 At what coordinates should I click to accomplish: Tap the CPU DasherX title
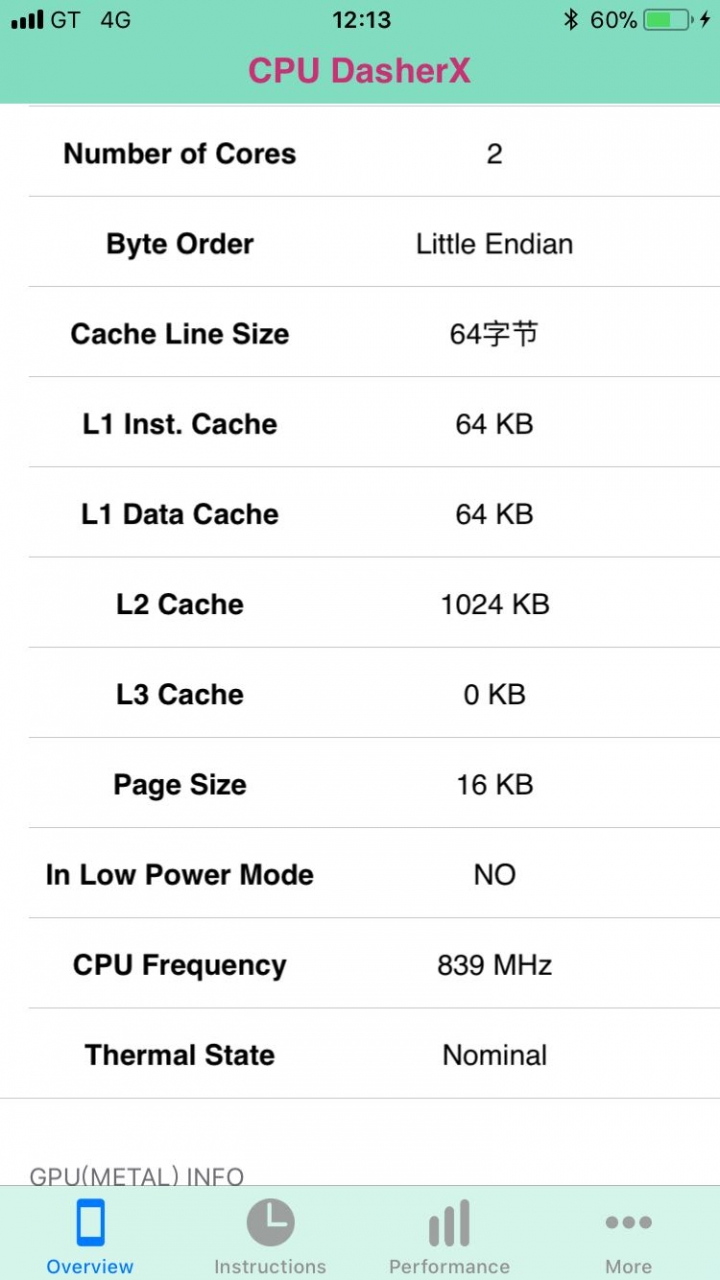point(360,70)
